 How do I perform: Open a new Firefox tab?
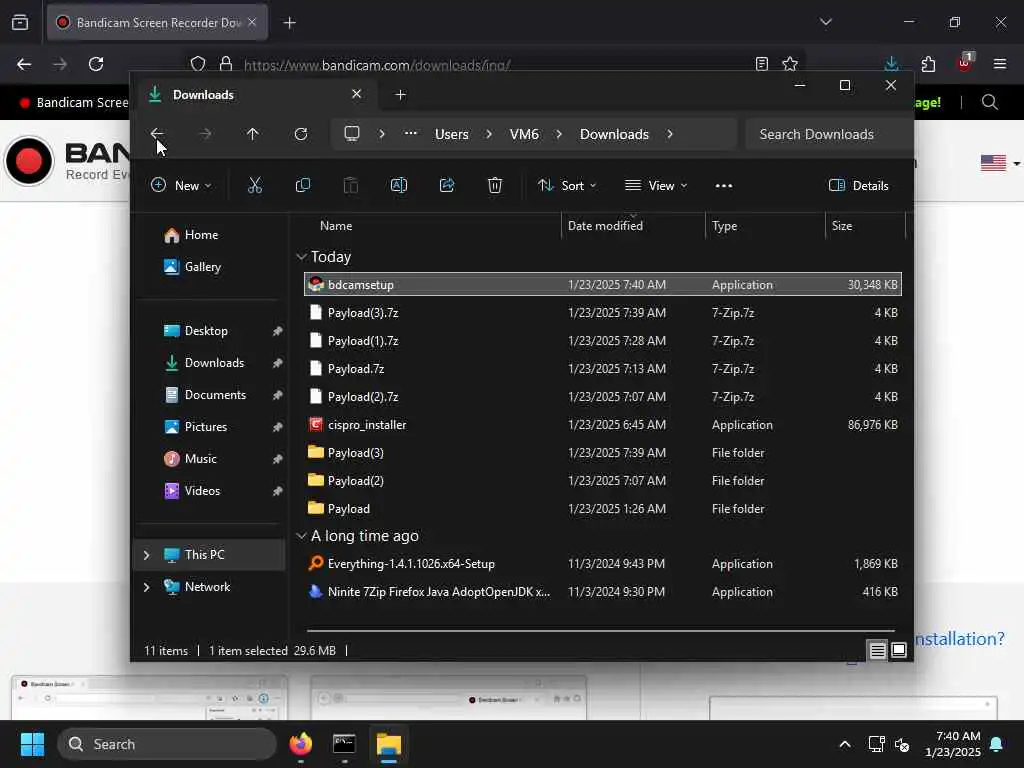tap(289, 23)
